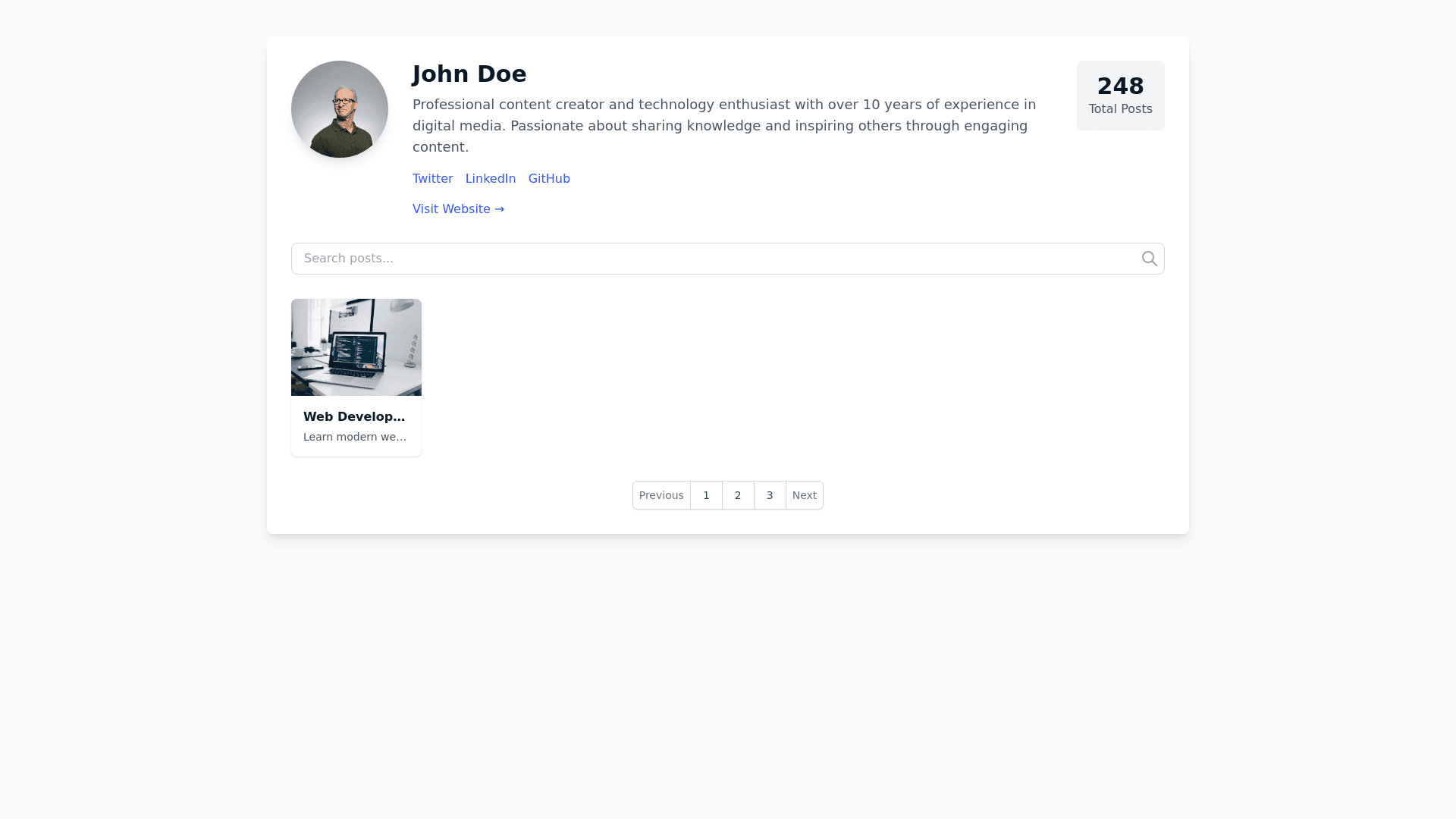Viewport: 1456px width, 819px height.
Task: Open John Doe's GitHub profile
Action: click(549, 178)
